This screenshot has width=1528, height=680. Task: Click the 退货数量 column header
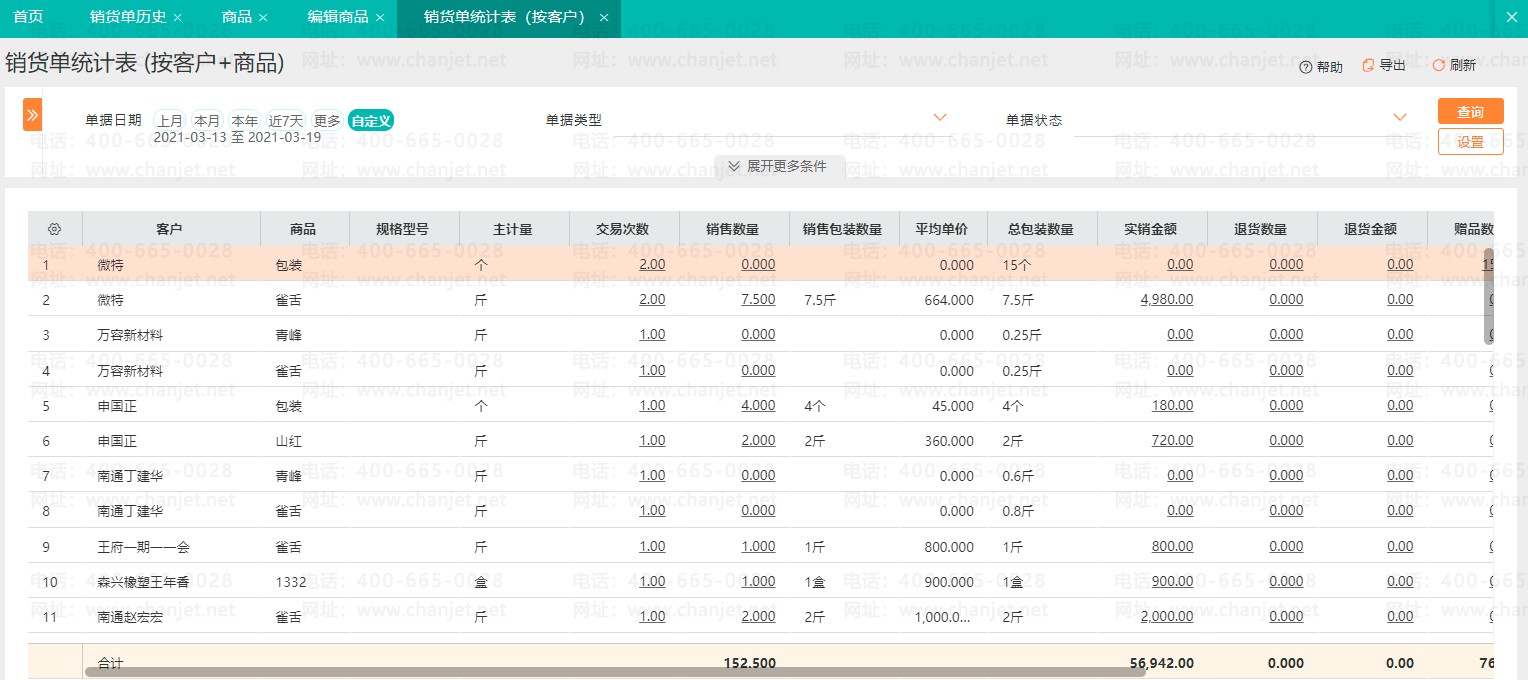(x=1261, y=229)
